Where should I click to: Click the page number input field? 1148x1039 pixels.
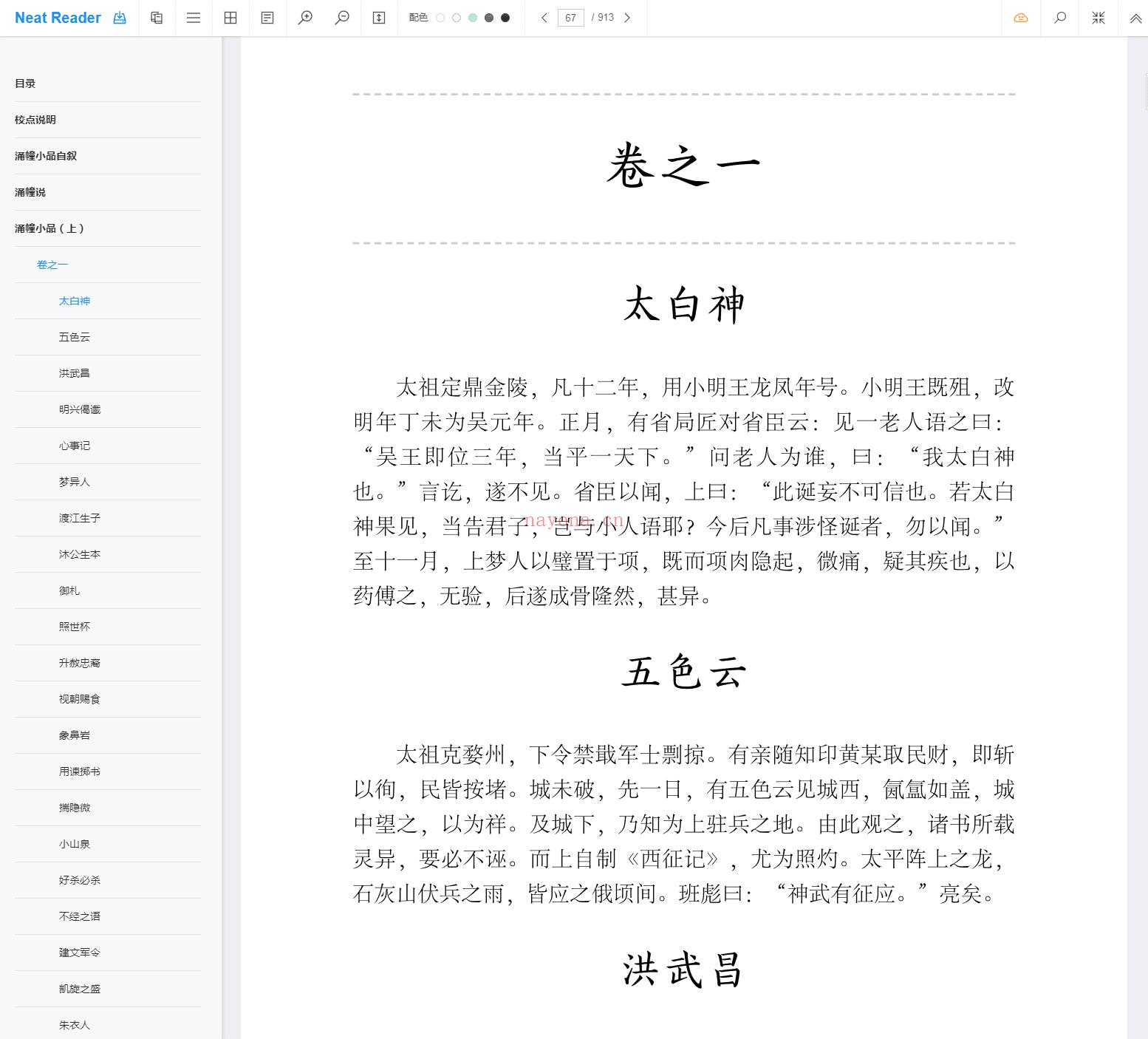tap(570, 18)
